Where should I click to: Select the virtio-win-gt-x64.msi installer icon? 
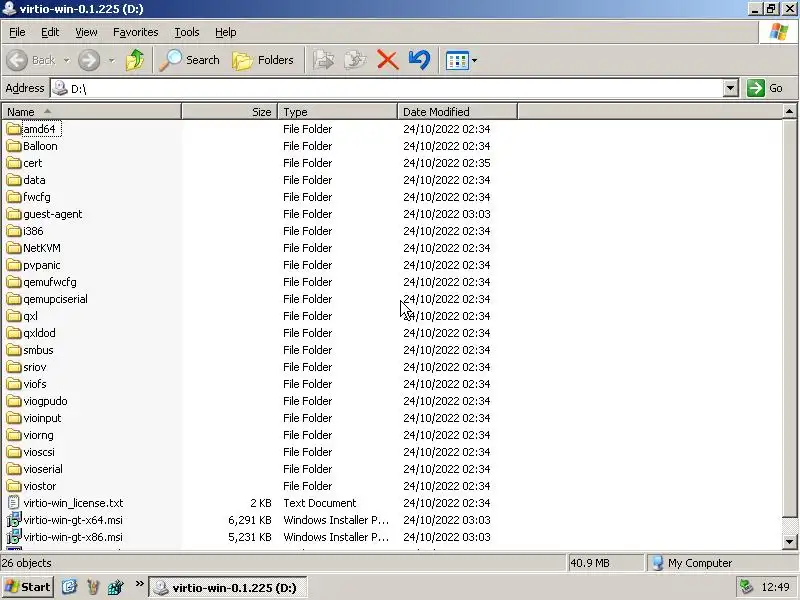pyautogui.click(x=14, y=520)
